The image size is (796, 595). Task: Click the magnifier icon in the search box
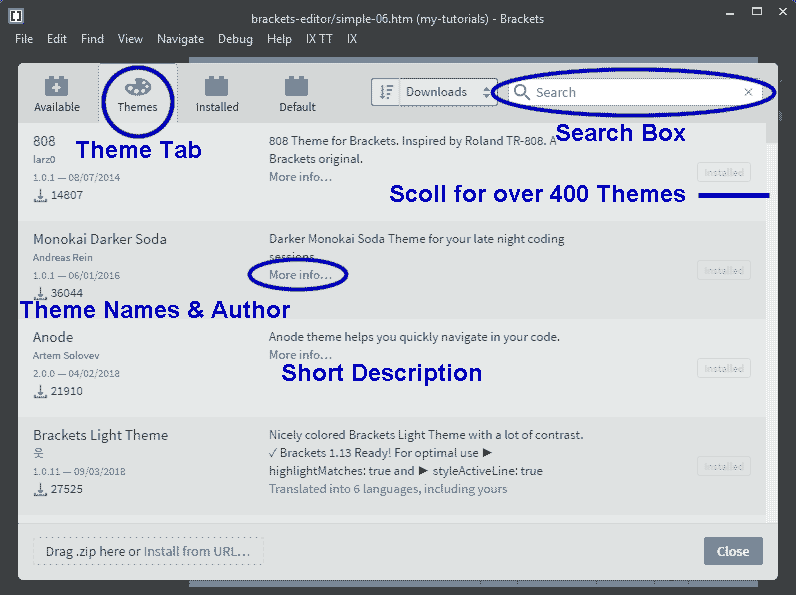click(521, 92)
